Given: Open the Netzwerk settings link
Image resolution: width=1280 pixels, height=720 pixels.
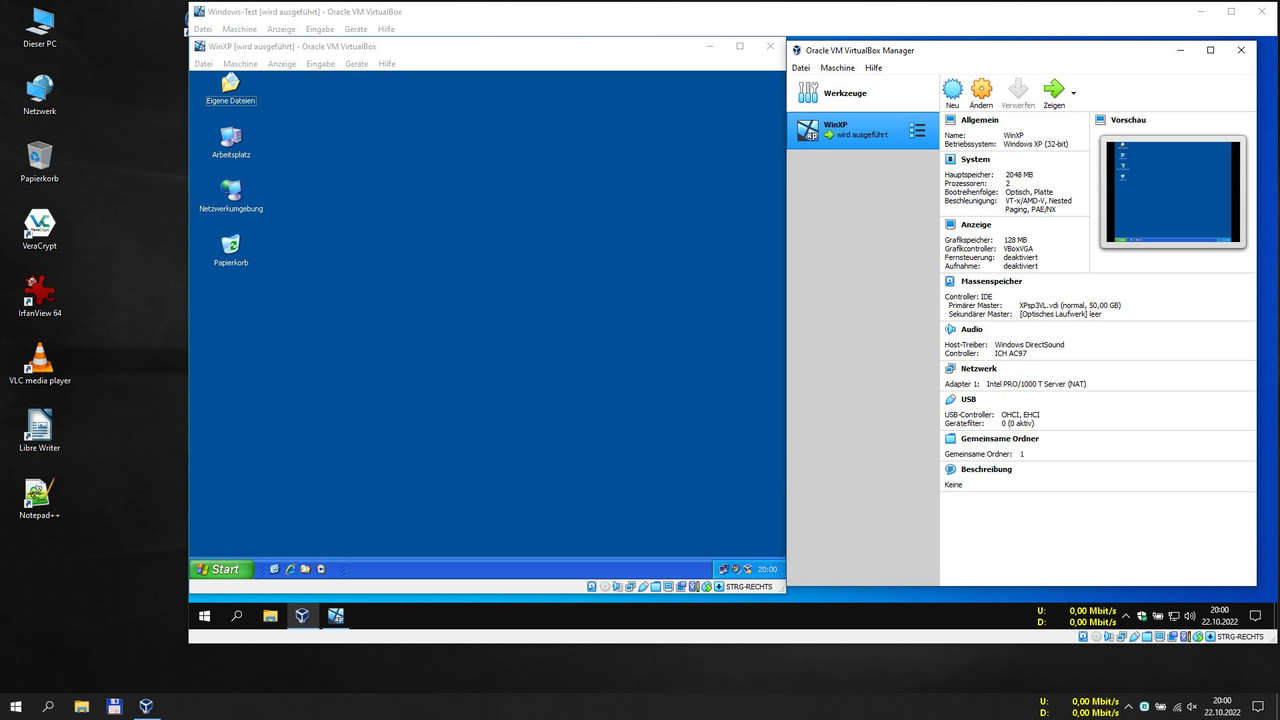Looking at the screenshot, I should (x=979, y=369).
